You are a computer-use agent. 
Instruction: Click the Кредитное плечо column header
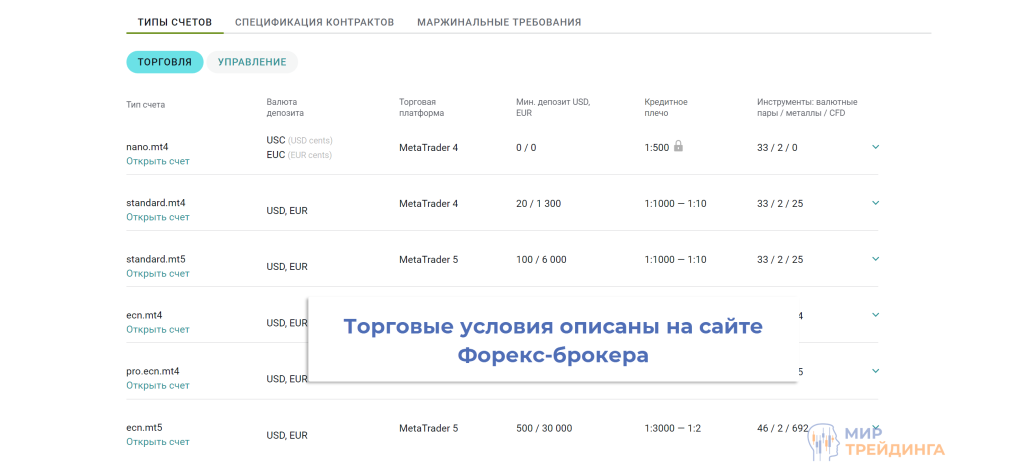pos(666,107)
